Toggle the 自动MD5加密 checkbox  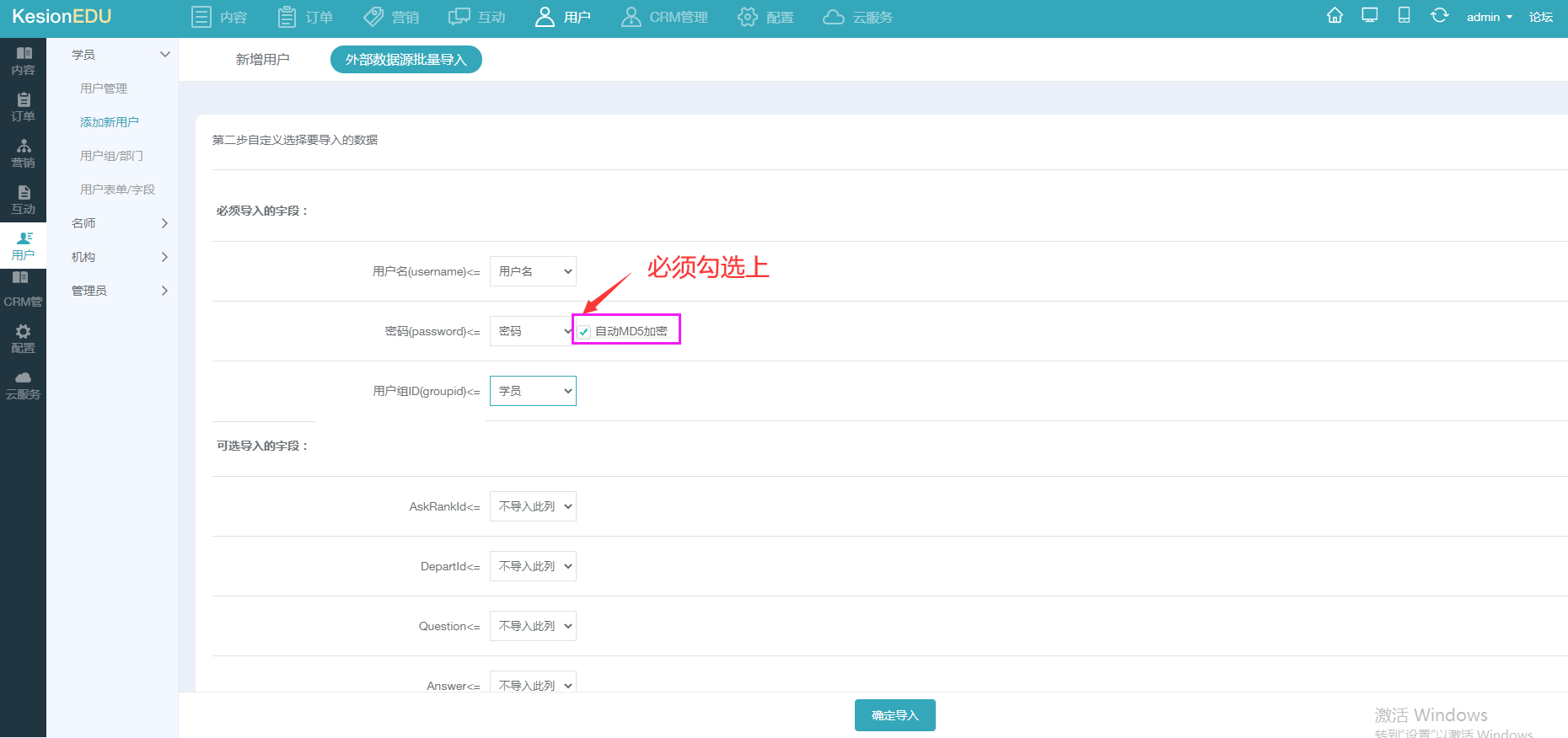click(584, 332)
